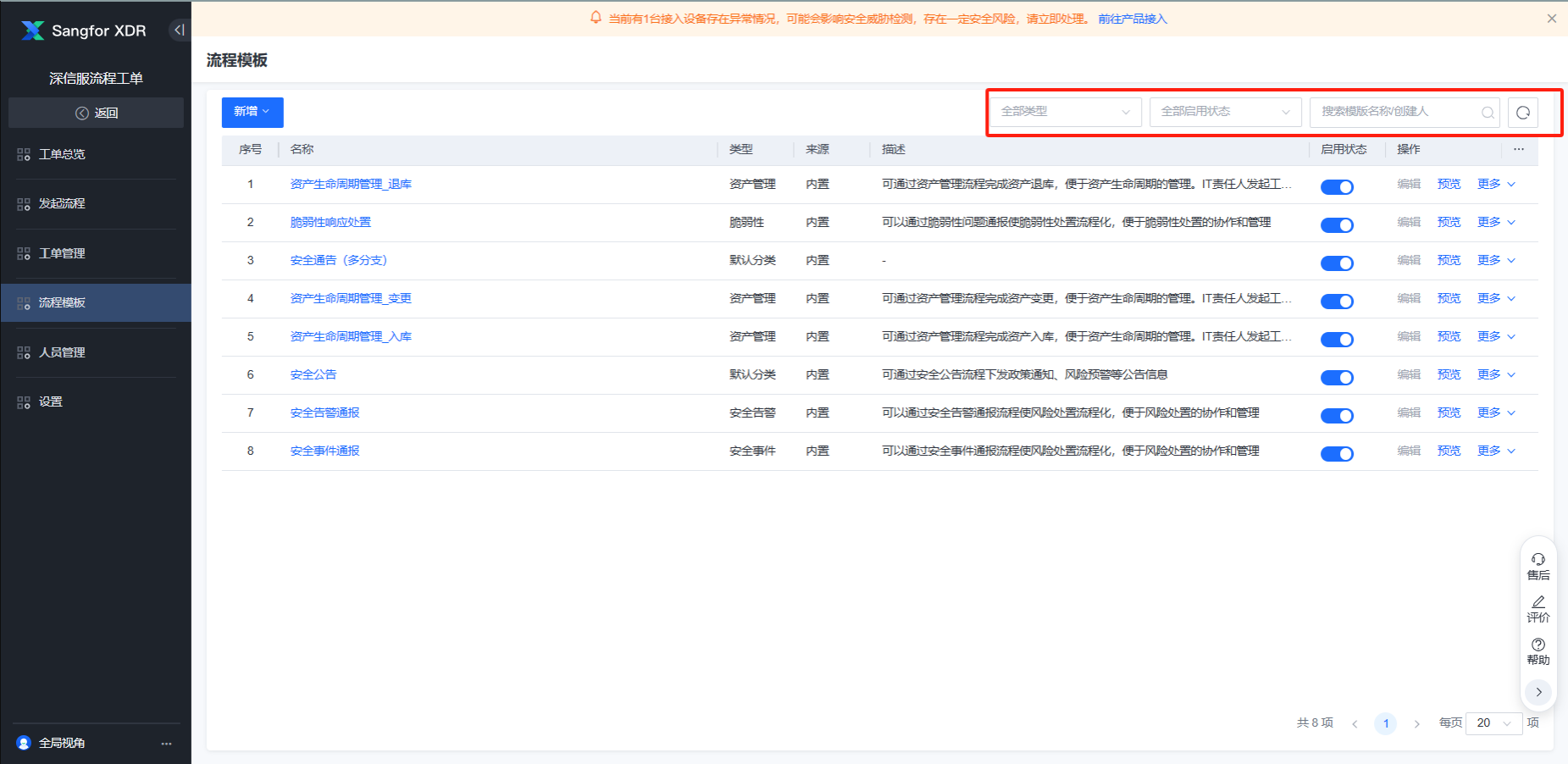Open 人员管理 in the sidebar

62,352
